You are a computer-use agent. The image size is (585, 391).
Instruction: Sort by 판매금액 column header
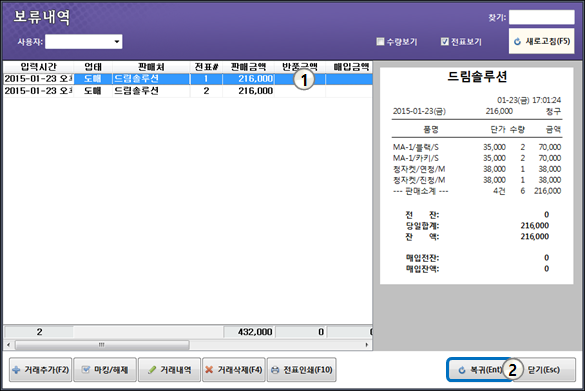click(x=248, y=67)
